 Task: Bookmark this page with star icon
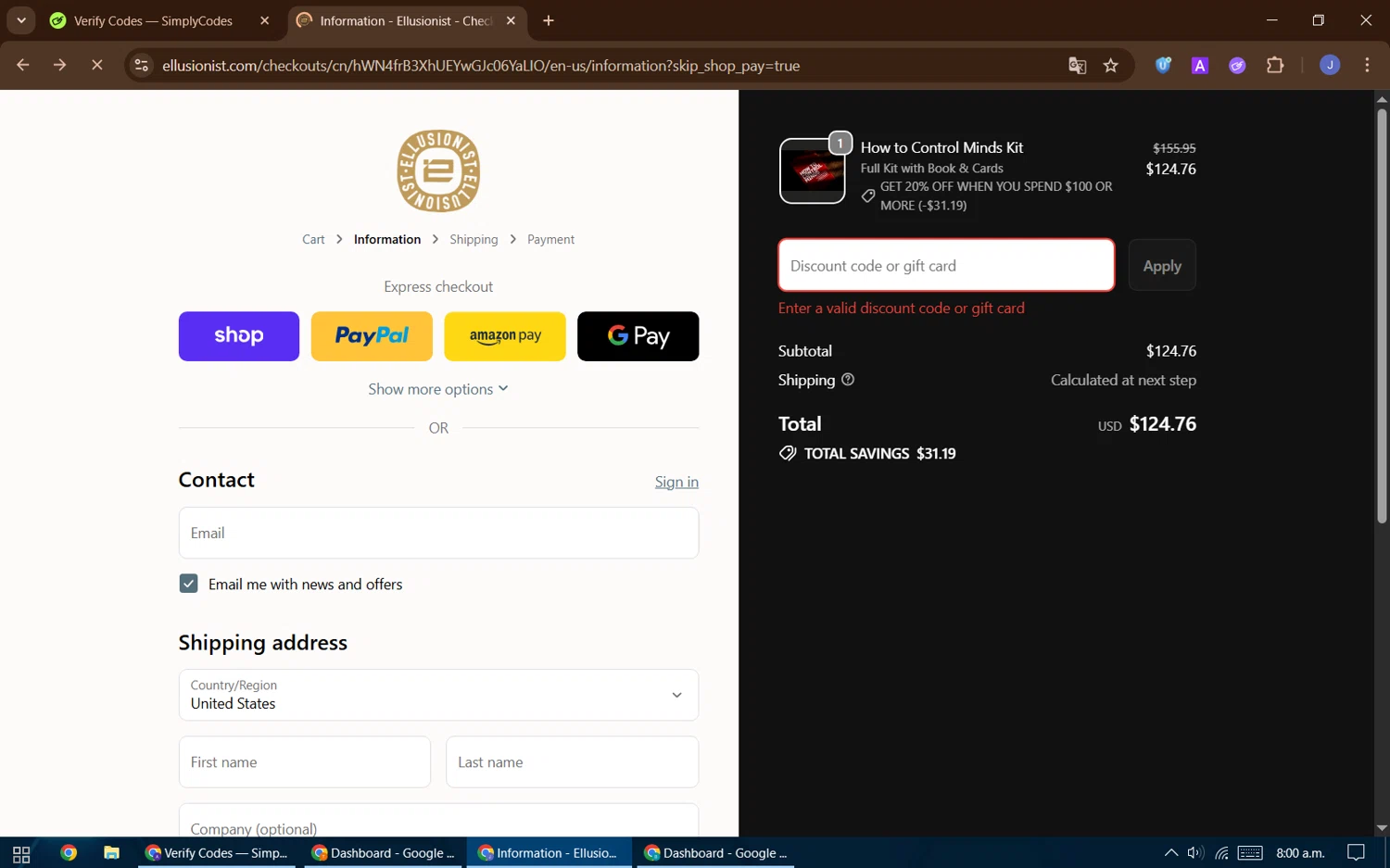click(1111, 66)
